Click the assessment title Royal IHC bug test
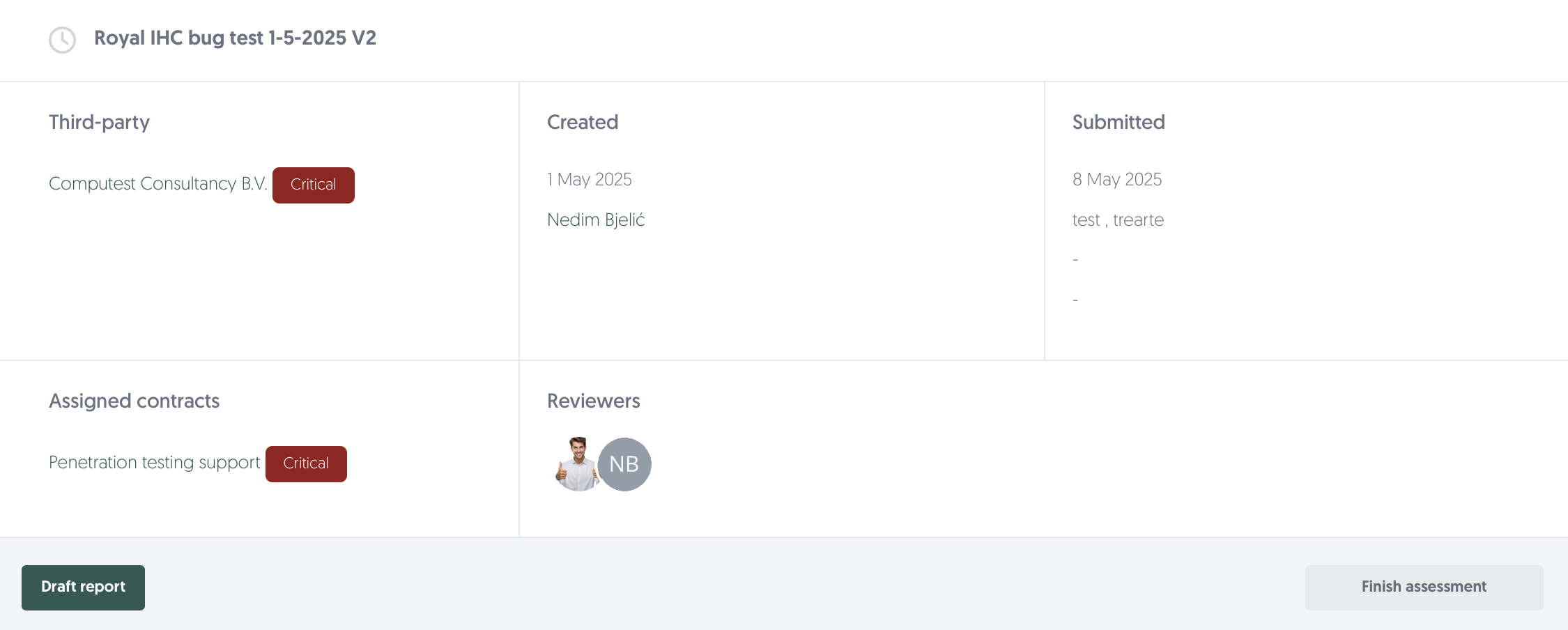This screenshot has height=630, width=1568. (235, 38)
